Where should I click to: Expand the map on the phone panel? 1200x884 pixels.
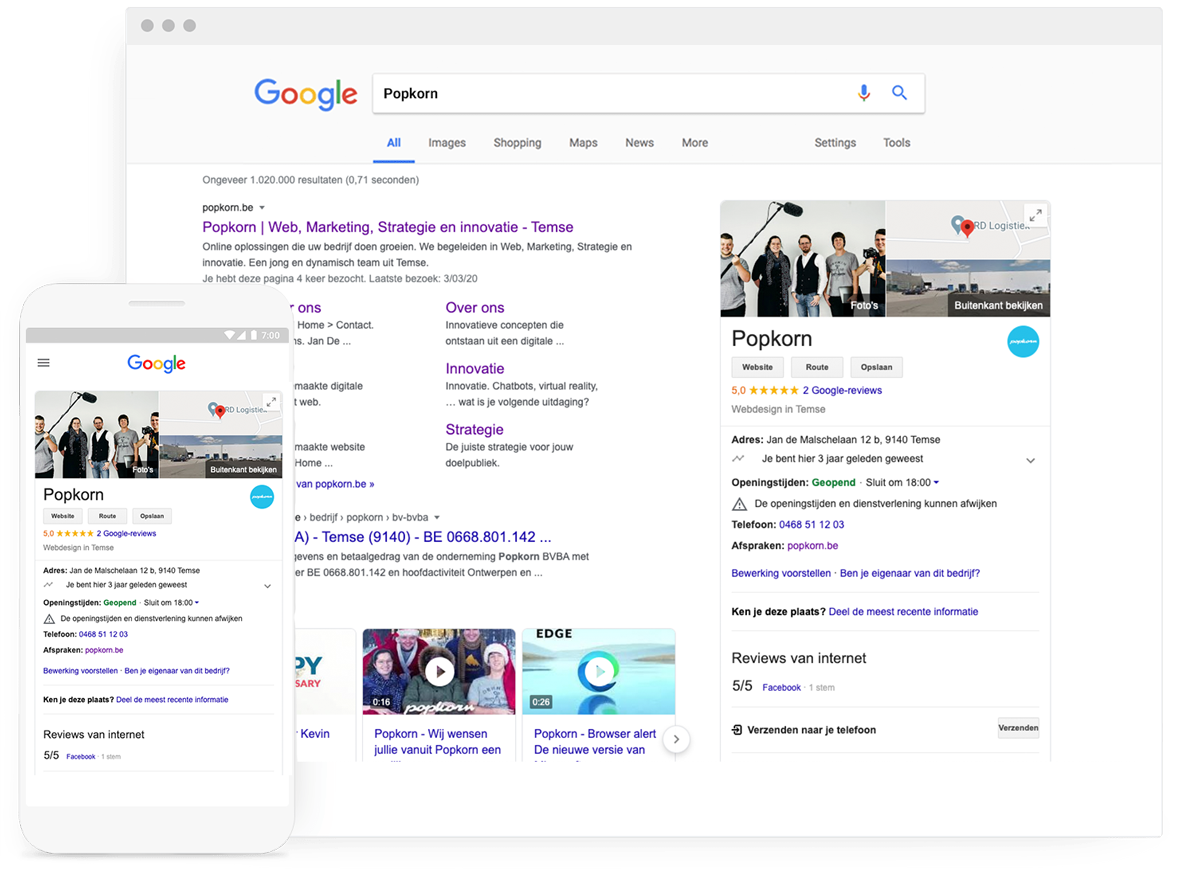[270, 402]
